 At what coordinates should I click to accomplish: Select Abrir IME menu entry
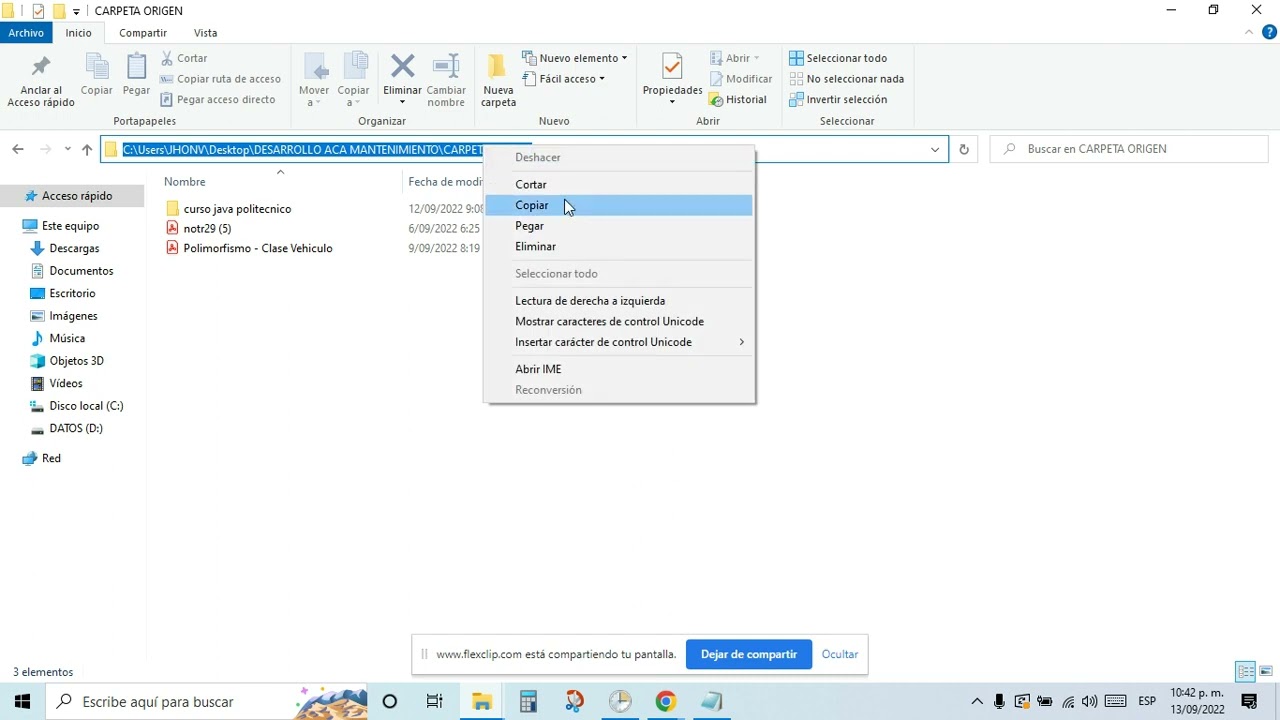(x=619, y=369)
